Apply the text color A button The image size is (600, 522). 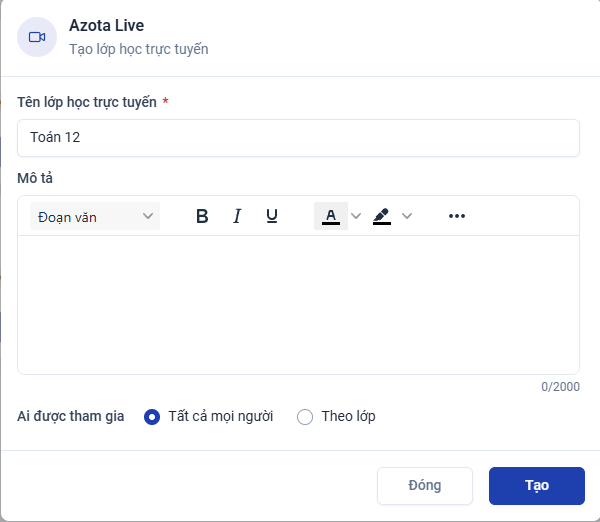click(x=331, y=216)
